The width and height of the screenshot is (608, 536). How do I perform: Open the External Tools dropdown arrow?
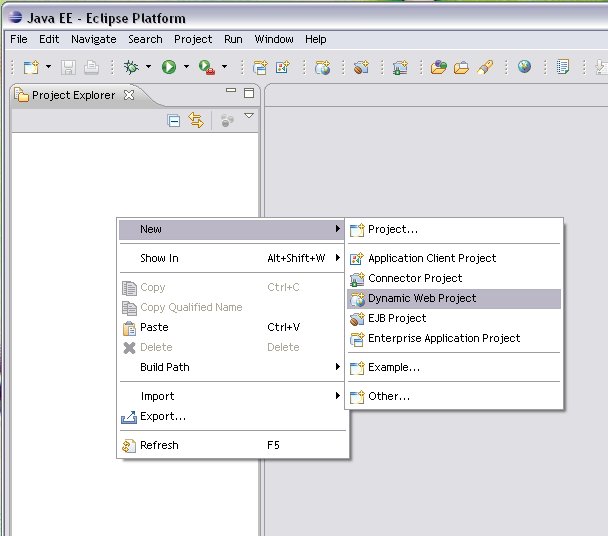click(x=224, y=67)
